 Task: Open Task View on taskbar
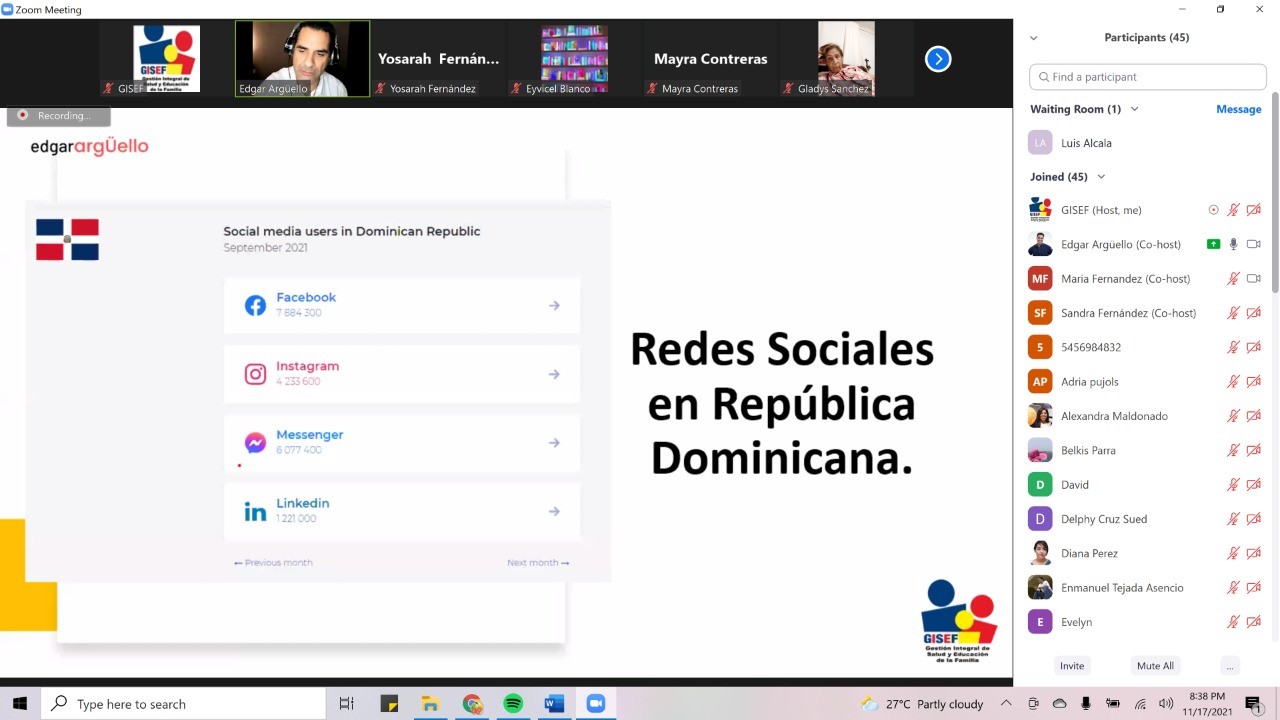click(x=347, y=704)
